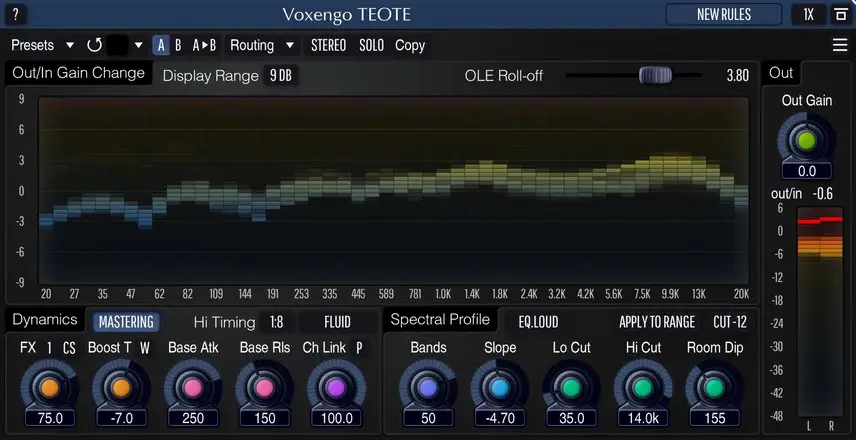Click the Base Rls knob
Viewport: 856px width, 440px height.
[x=264, y=388]
